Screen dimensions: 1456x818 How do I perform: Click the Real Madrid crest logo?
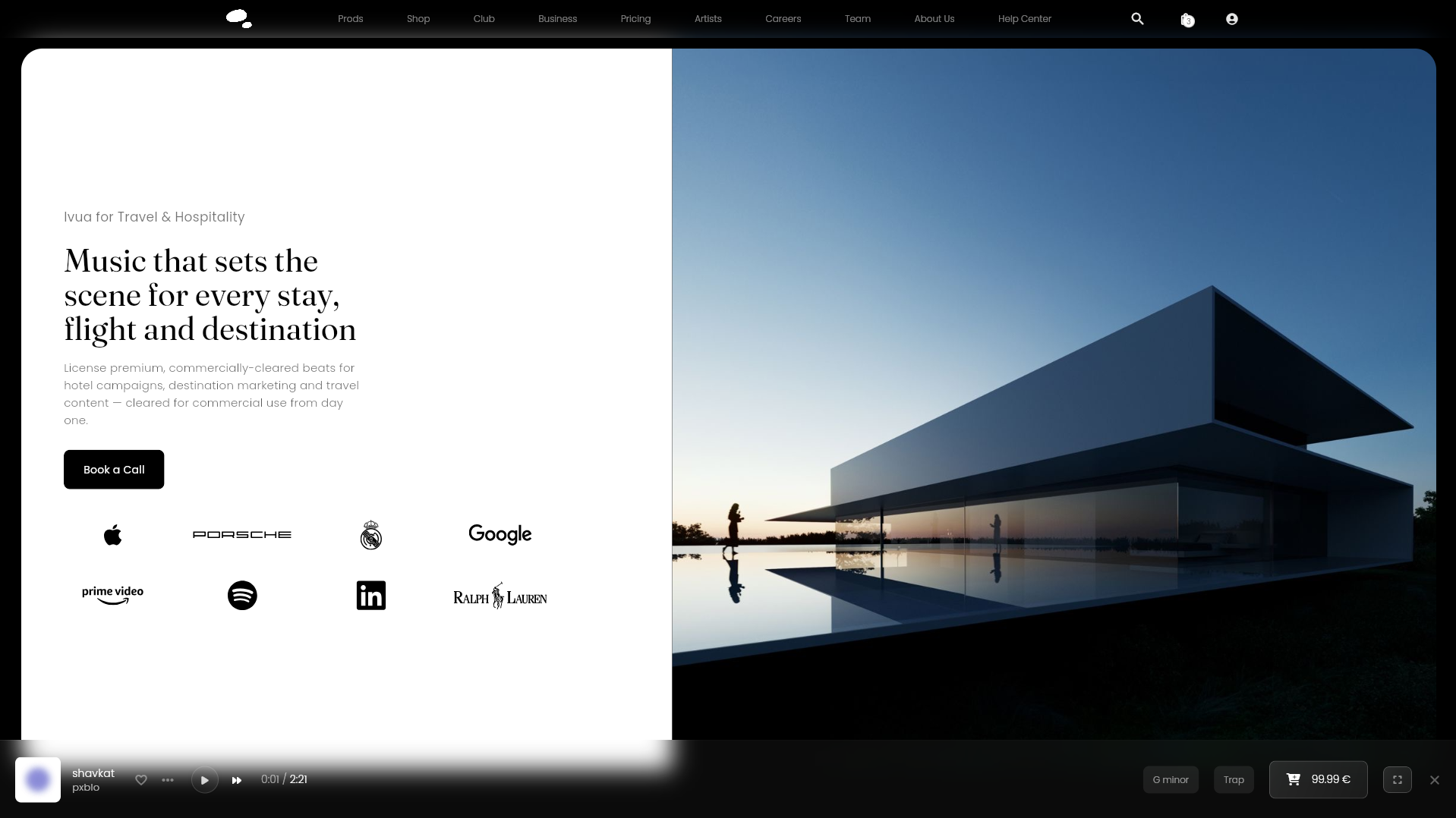coord(371,535)
